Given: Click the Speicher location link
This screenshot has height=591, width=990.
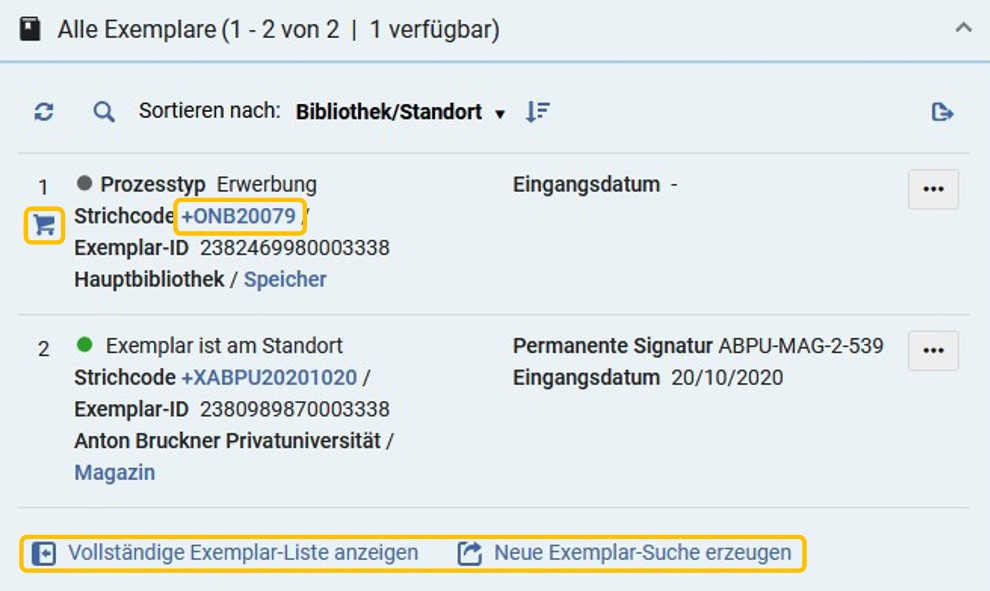Looking at the screenshot, I should pos(285,279).
